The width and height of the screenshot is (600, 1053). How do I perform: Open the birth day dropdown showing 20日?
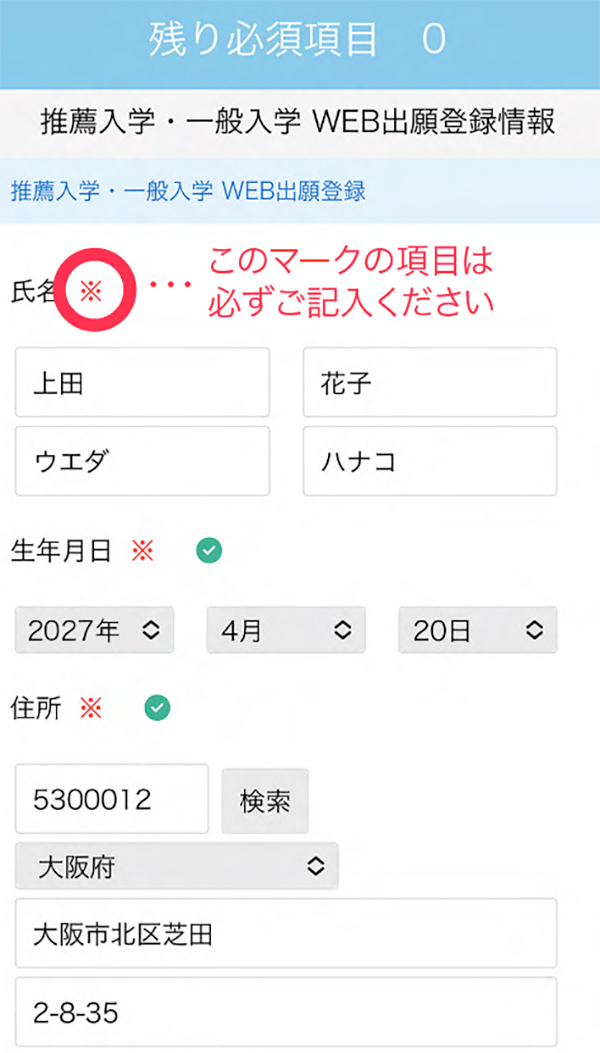[477, 630]
